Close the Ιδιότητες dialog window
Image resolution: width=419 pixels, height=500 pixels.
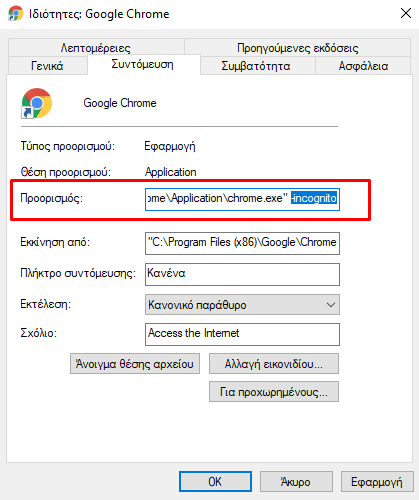coord(406,13)
